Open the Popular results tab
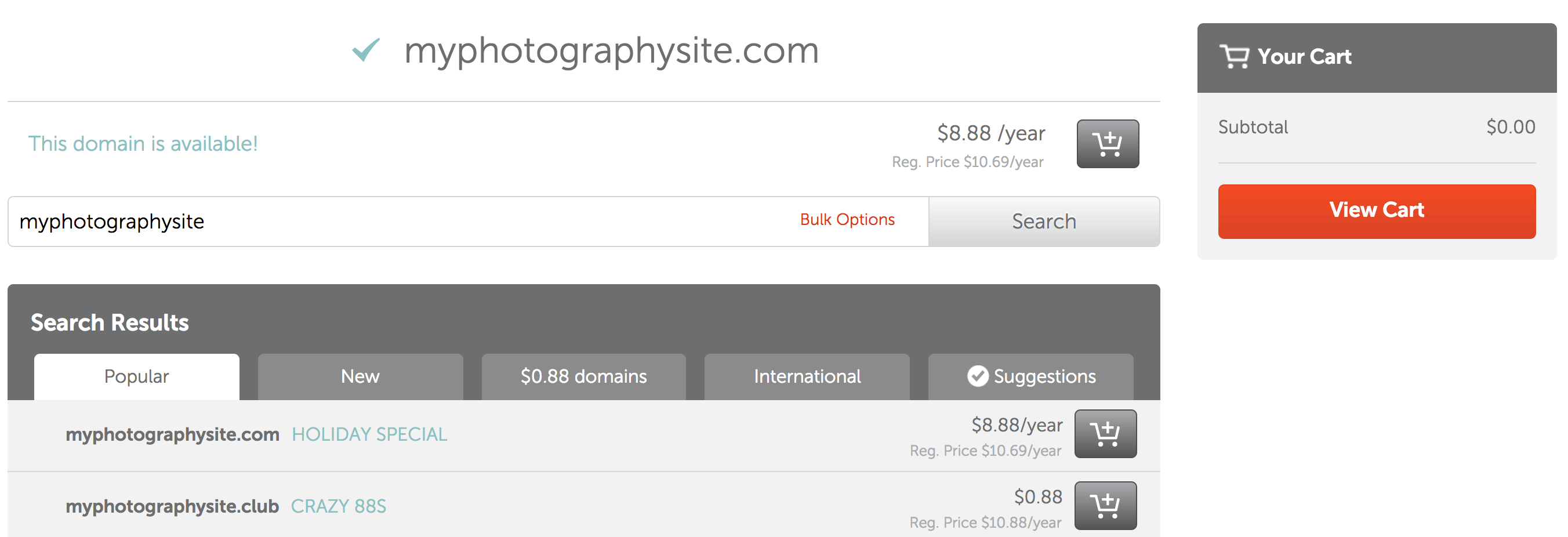This screenshot has width=1568, height=537. coord(136,377)
